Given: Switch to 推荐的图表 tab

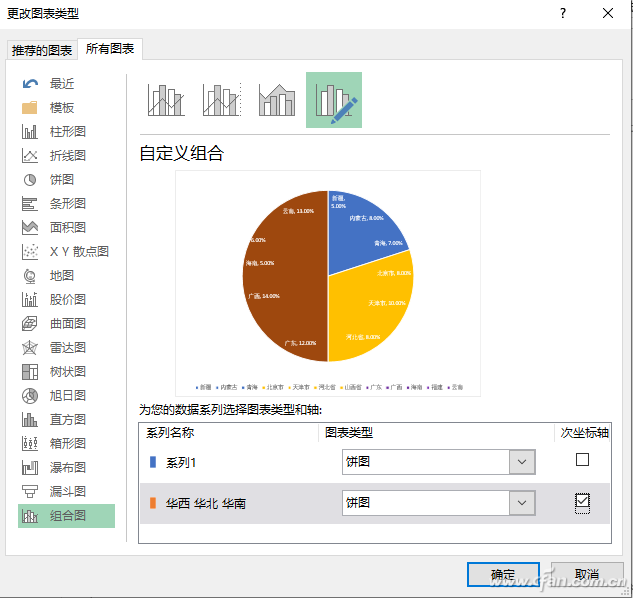Looking at the screenshot, I should [x=42, y=50].
